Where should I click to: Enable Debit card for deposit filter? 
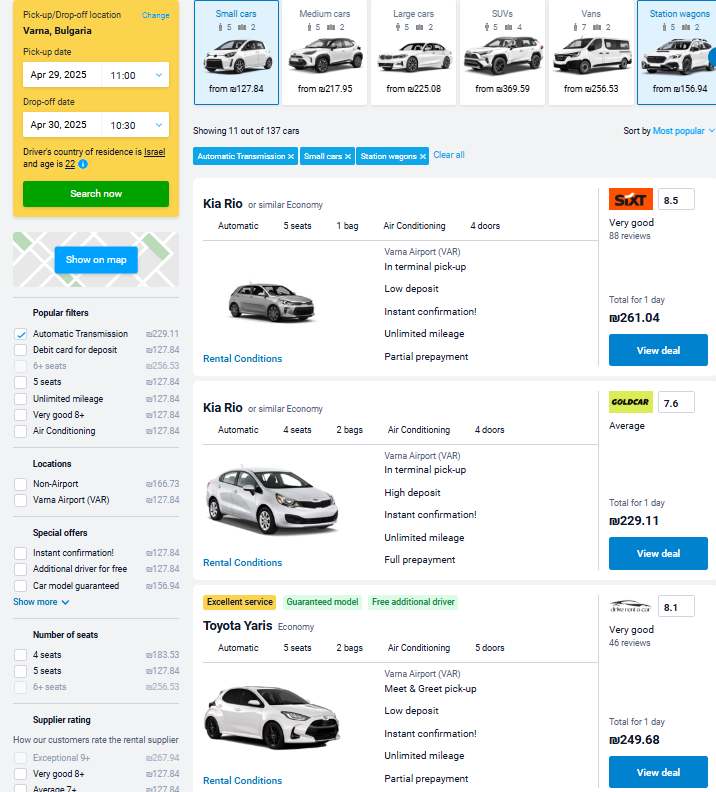[x=21, y=350]
